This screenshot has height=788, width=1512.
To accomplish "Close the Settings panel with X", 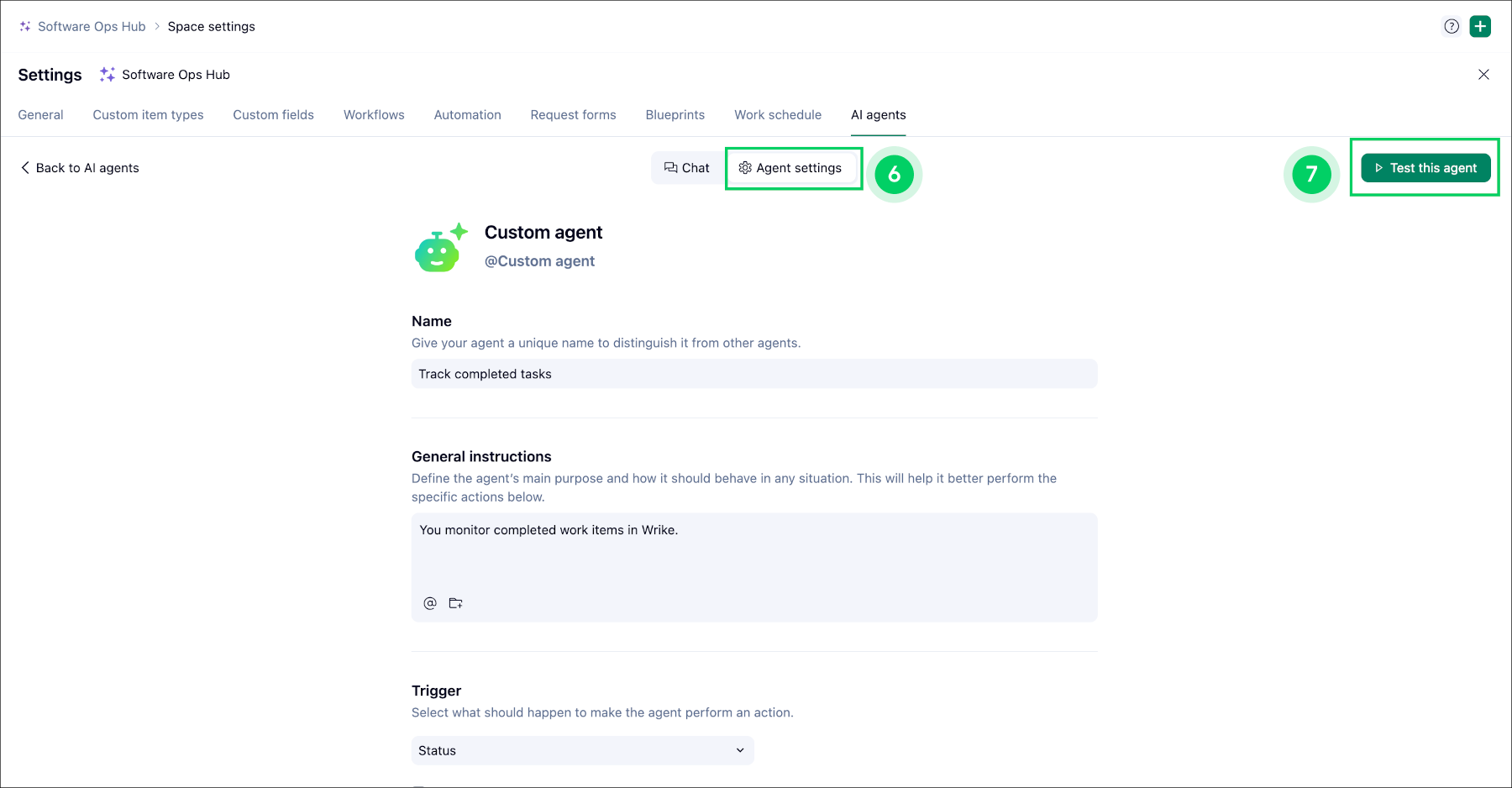I will coord(1483,75).
